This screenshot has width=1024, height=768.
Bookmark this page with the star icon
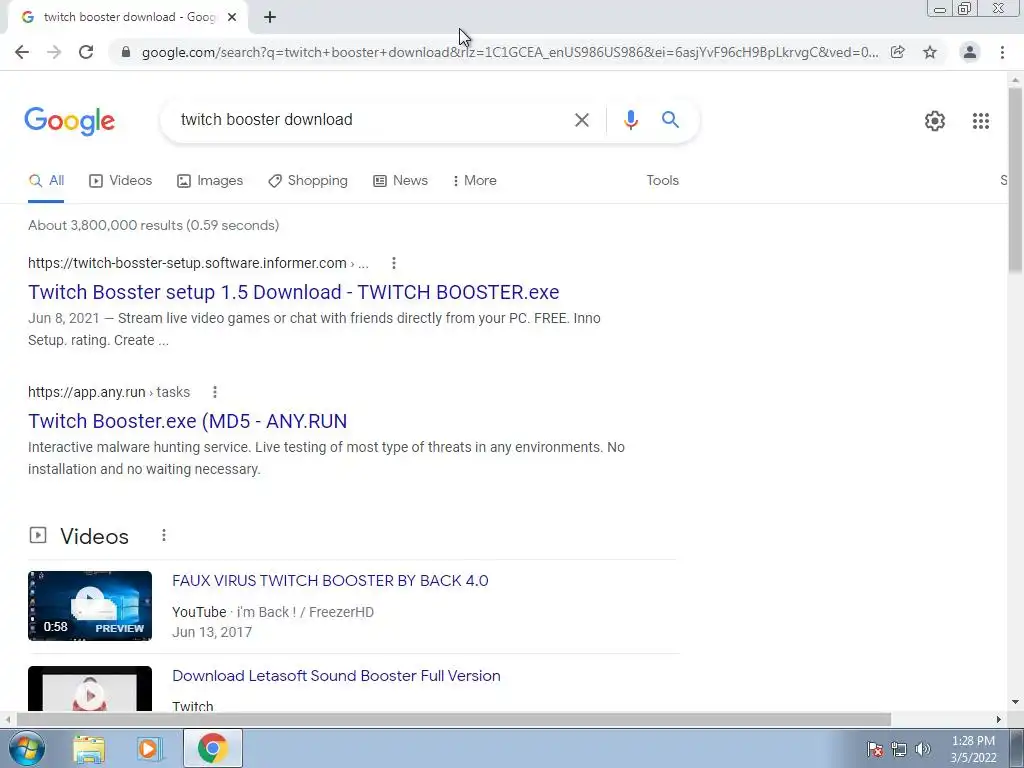930,52
